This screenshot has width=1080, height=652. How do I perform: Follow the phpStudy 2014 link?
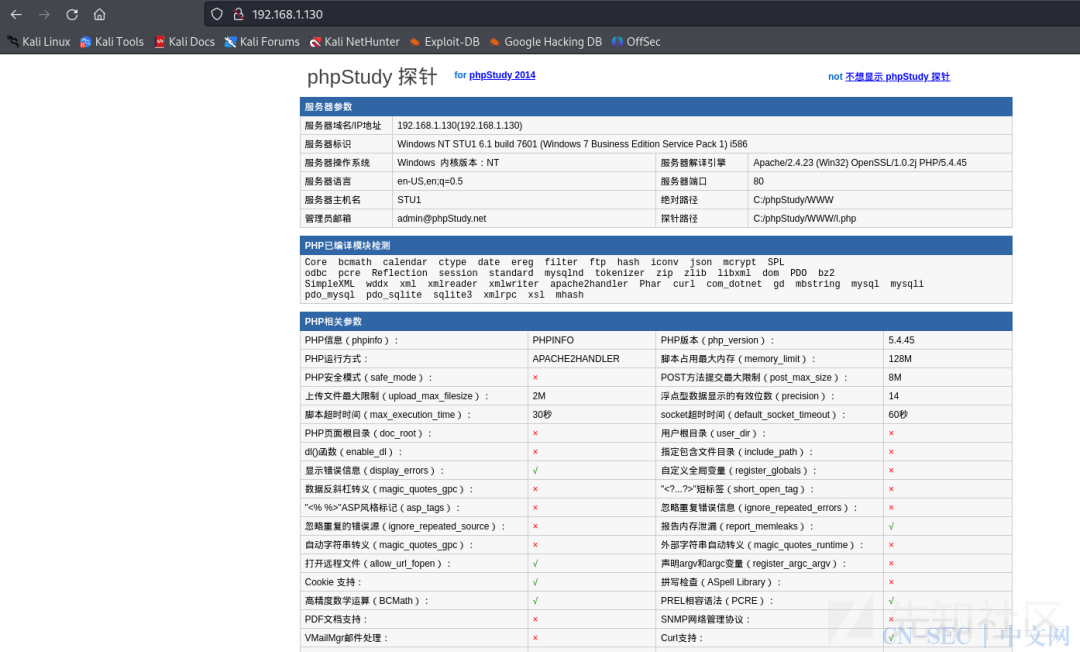tap(502, 76)
